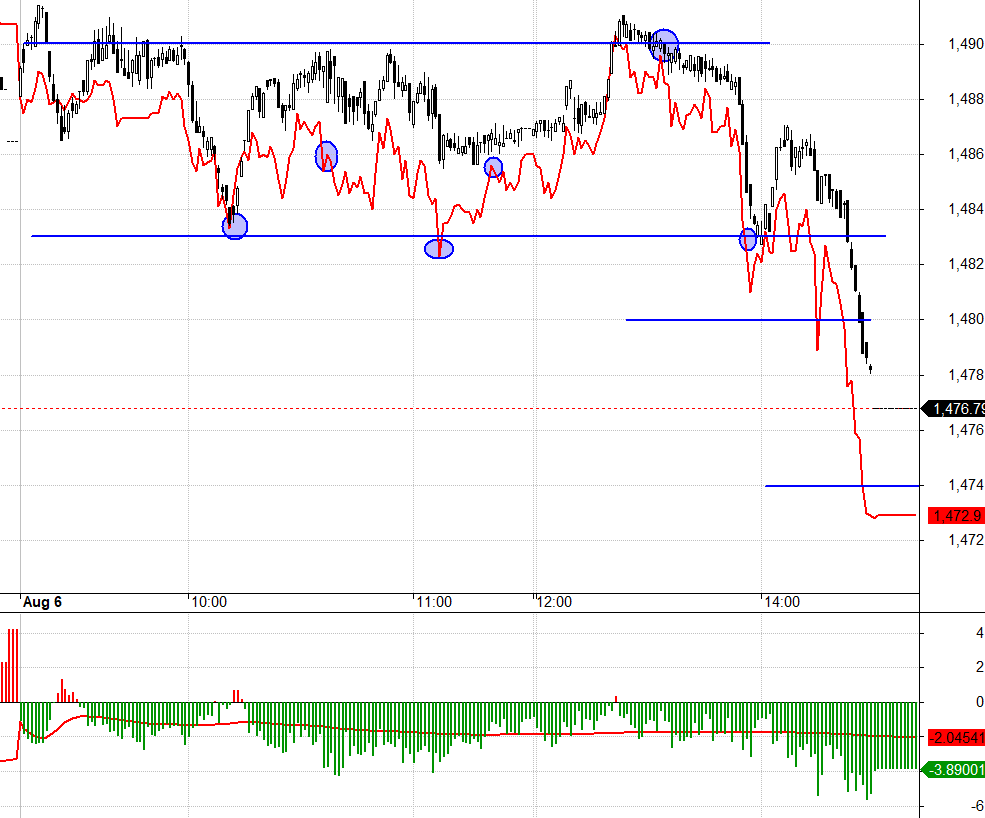The image size is (985, 818).
Task: Select the red 1,472.9 price tag
Action: 956,516
